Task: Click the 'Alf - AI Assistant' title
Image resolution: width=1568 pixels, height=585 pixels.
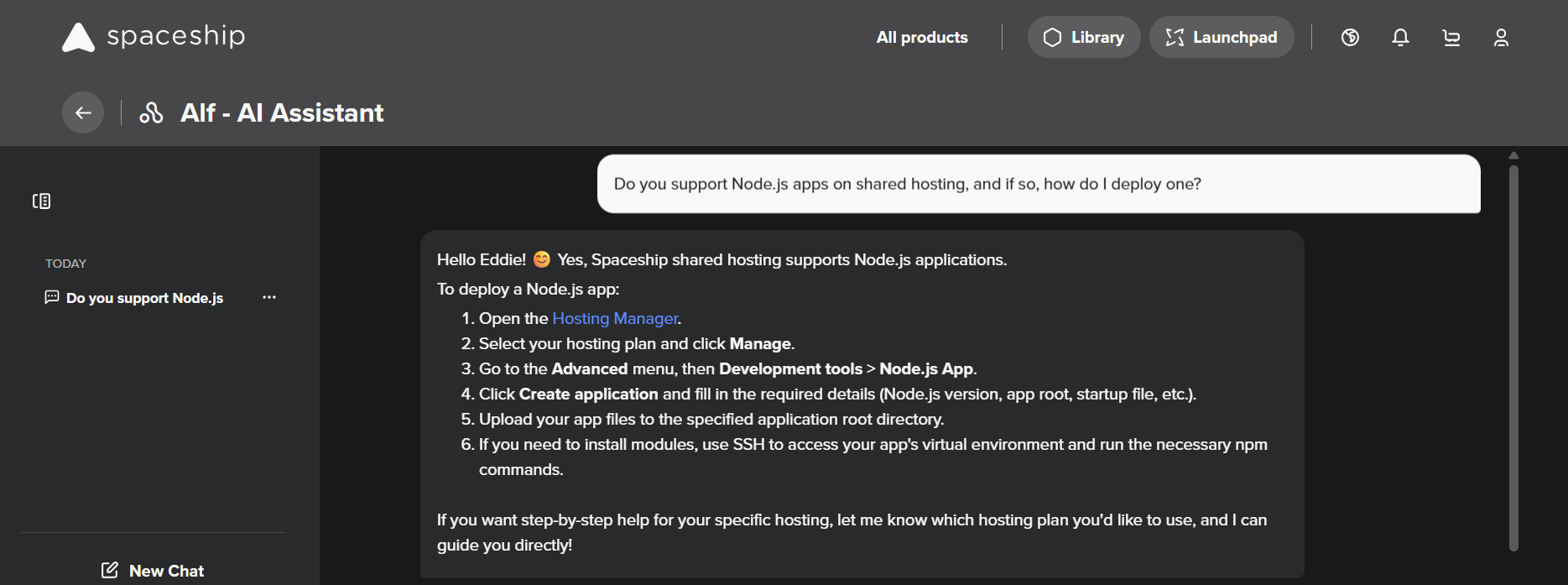Action: pyautogui.click(x=282, y=112)
